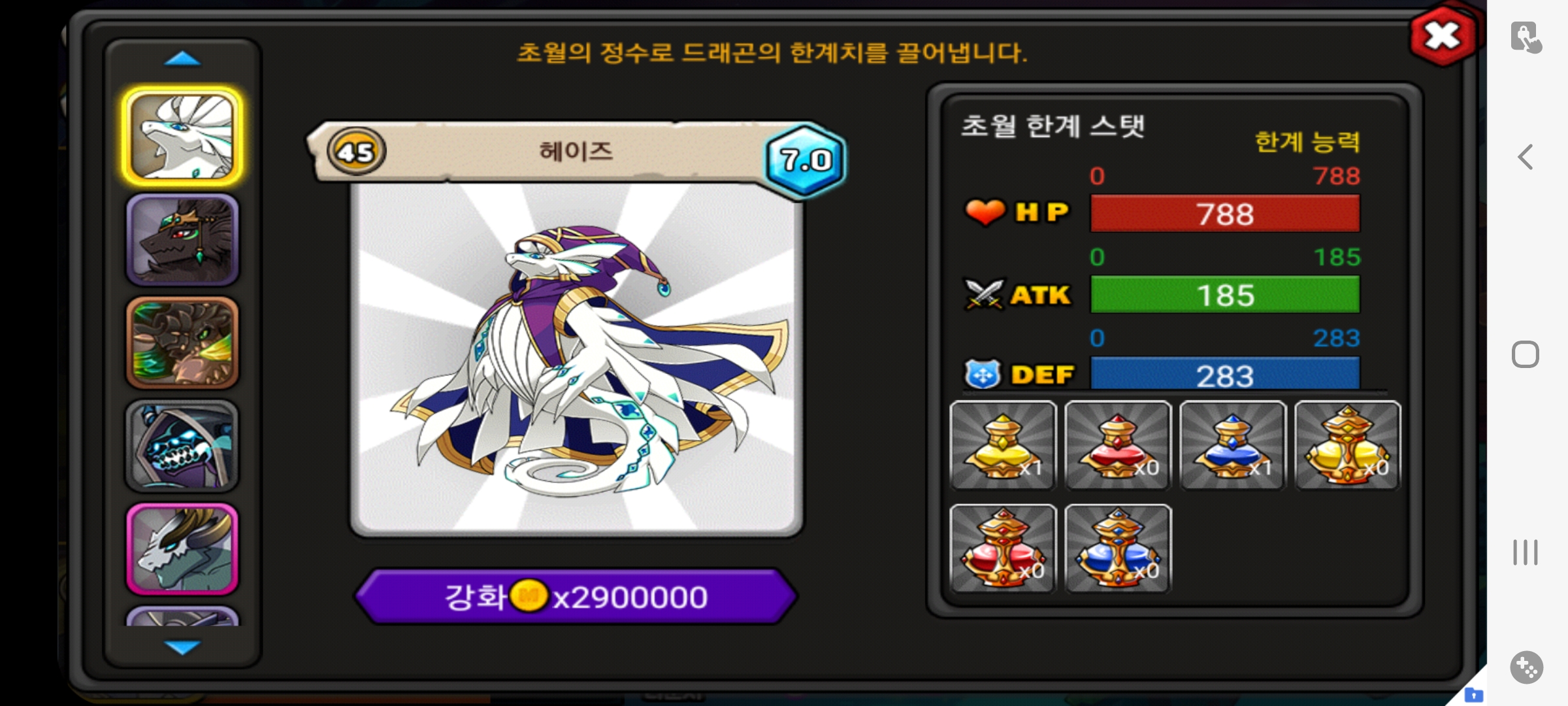1568x706 pixels.
Task: Show previous dragons with blue up arrow
Action: [x=182, y=59]
